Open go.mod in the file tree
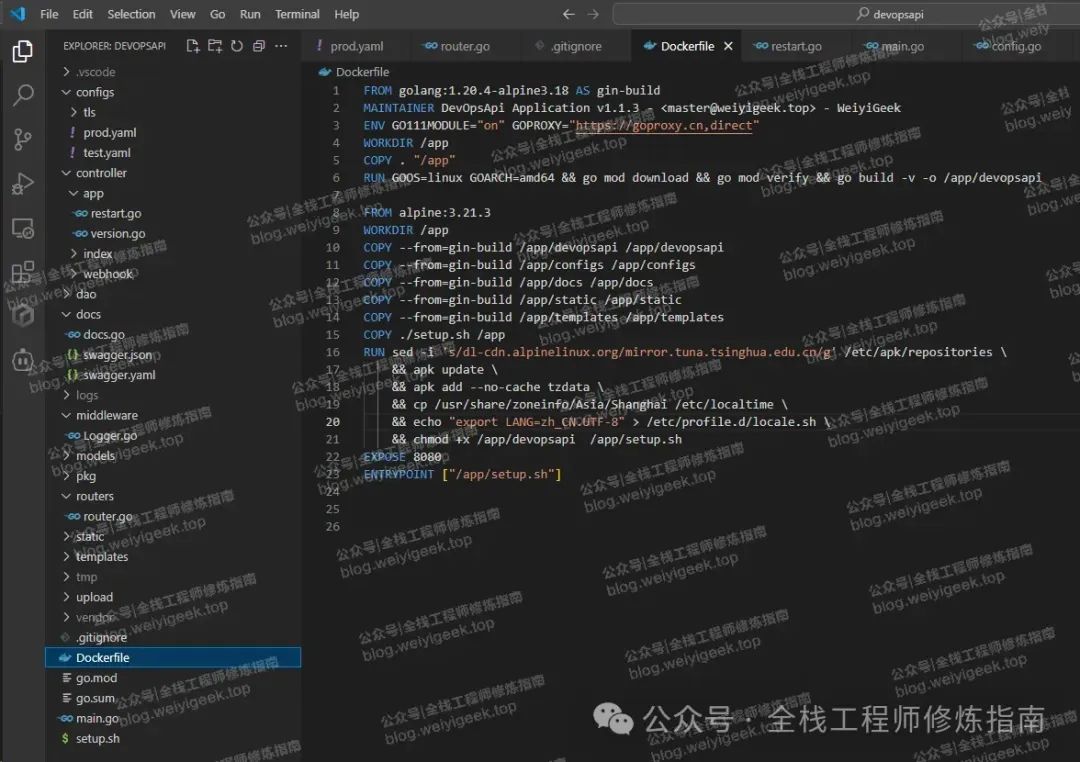 coord(173,677)
